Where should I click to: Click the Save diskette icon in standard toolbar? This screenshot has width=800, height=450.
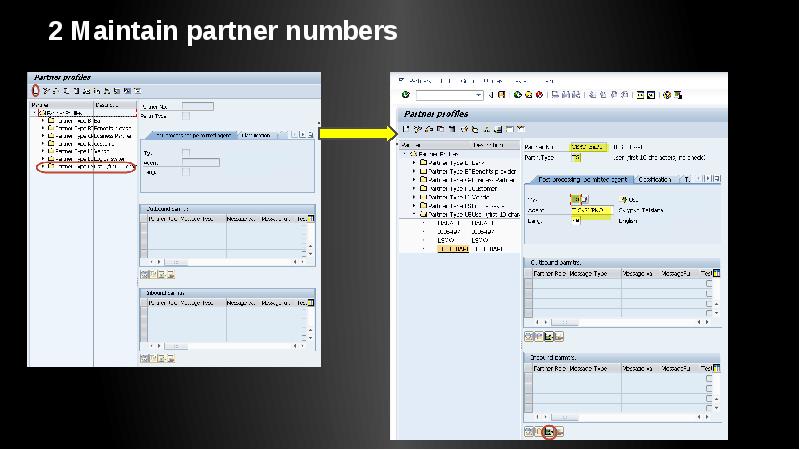pos(502,94)
